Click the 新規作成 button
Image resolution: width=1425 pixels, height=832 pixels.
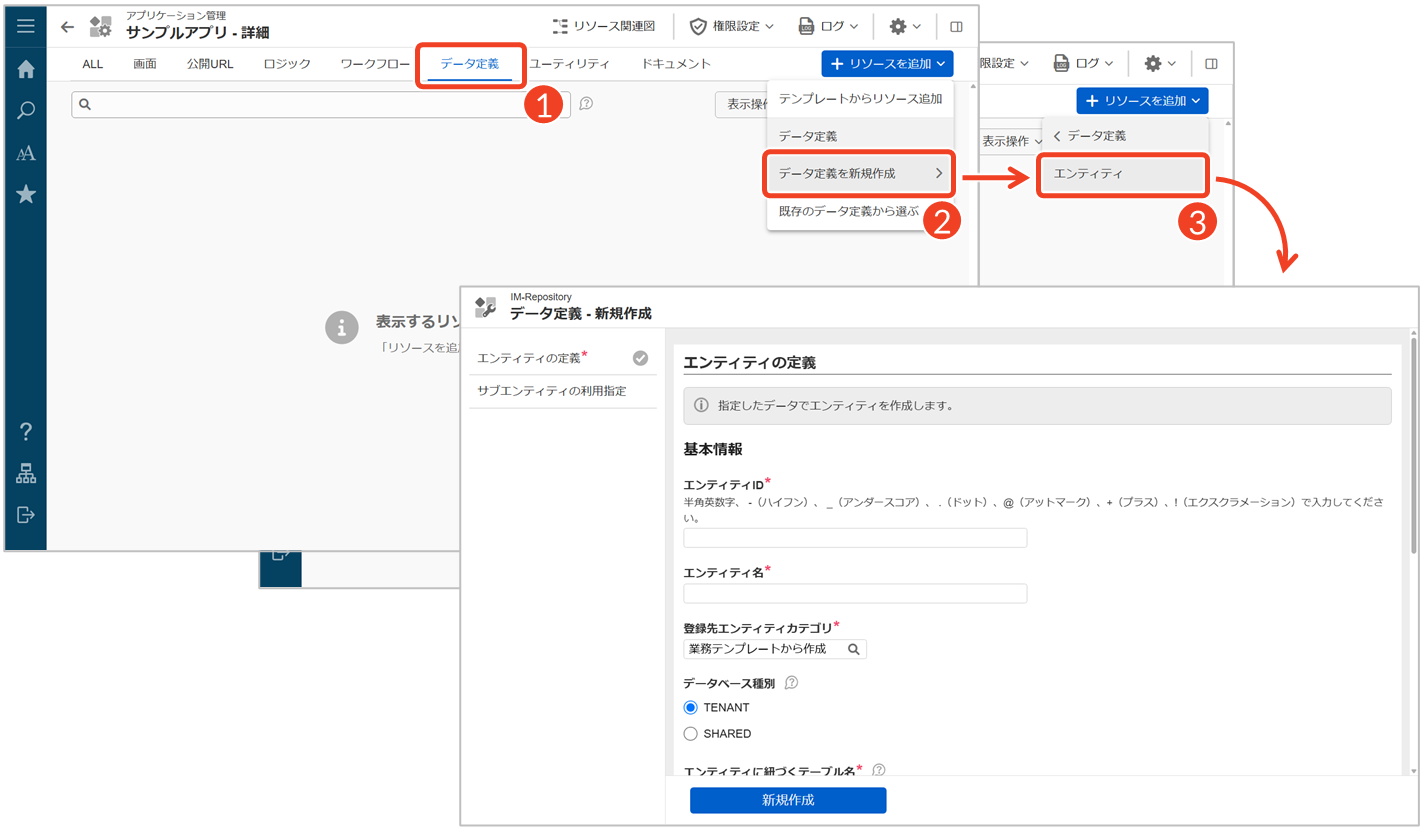point(787,800)
